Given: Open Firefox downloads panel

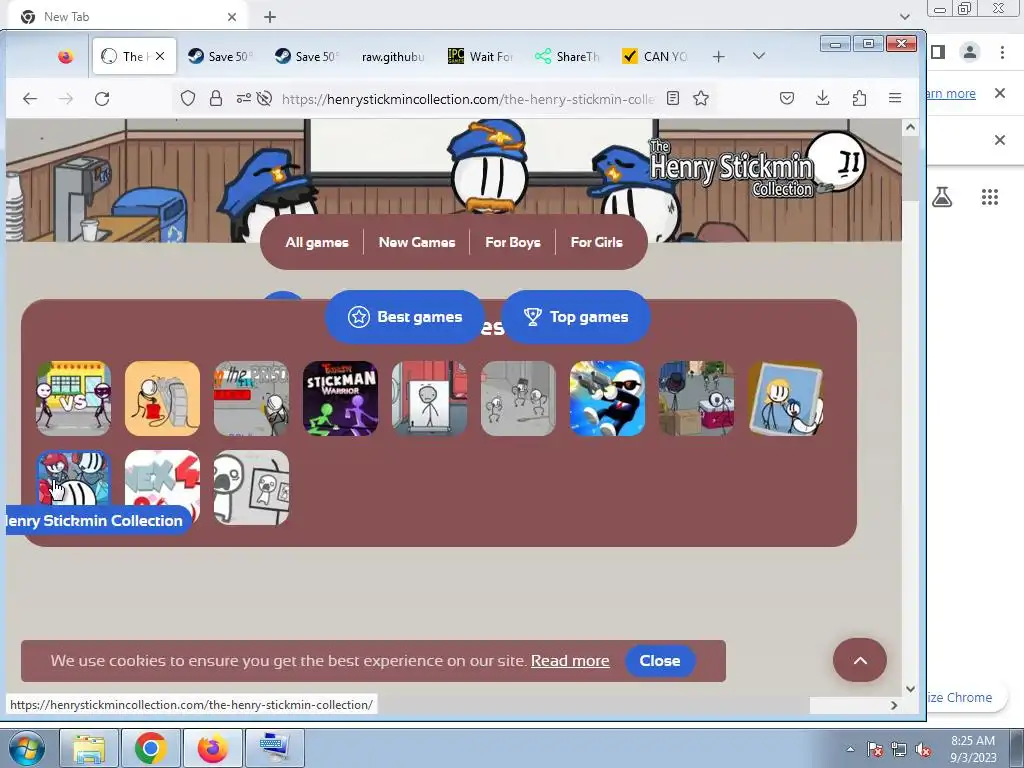Looking at the screenshot, I should (x=823, y=99).
